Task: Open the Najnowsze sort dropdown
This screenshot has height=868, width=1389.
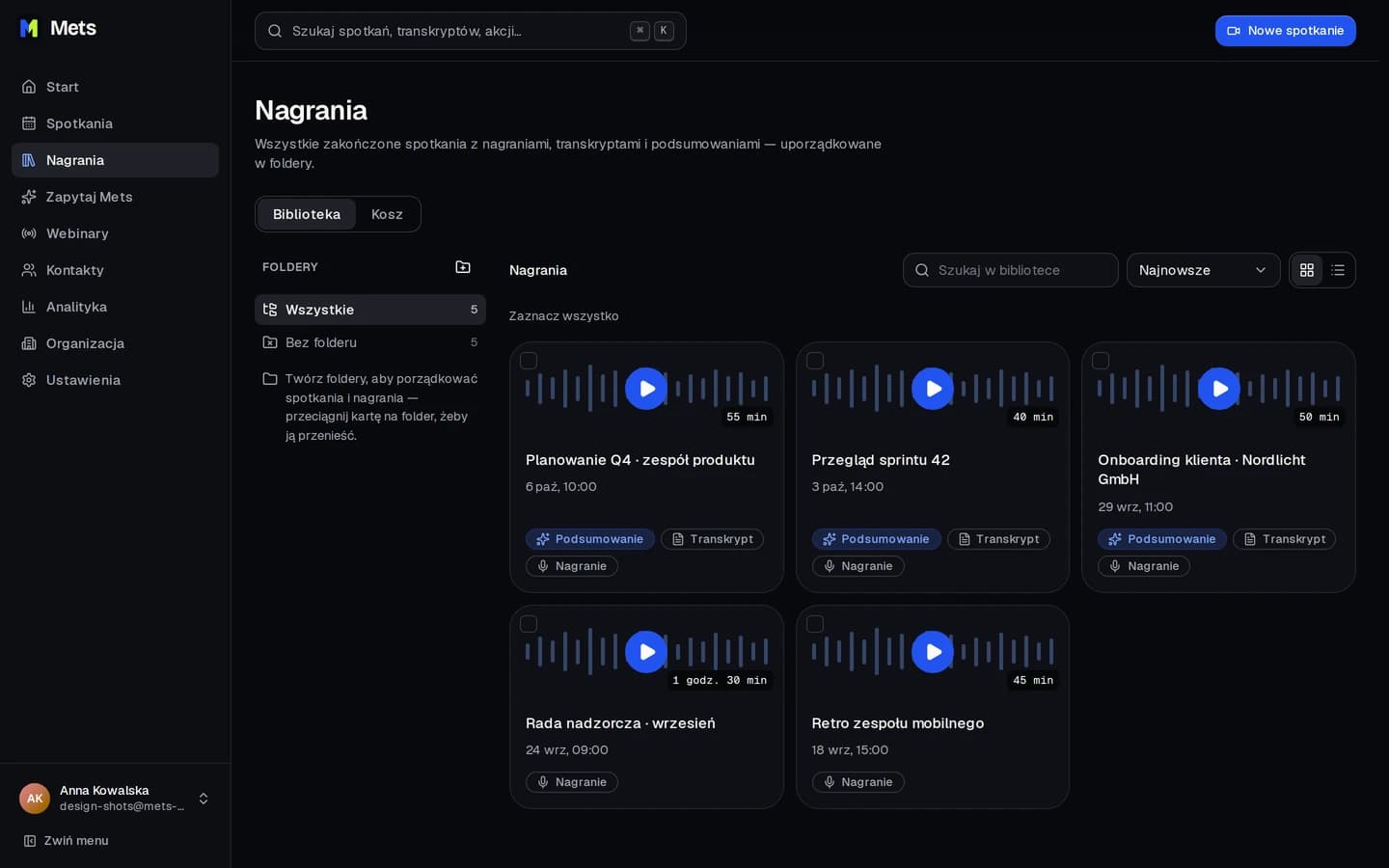Action: tap(1203, 270)
